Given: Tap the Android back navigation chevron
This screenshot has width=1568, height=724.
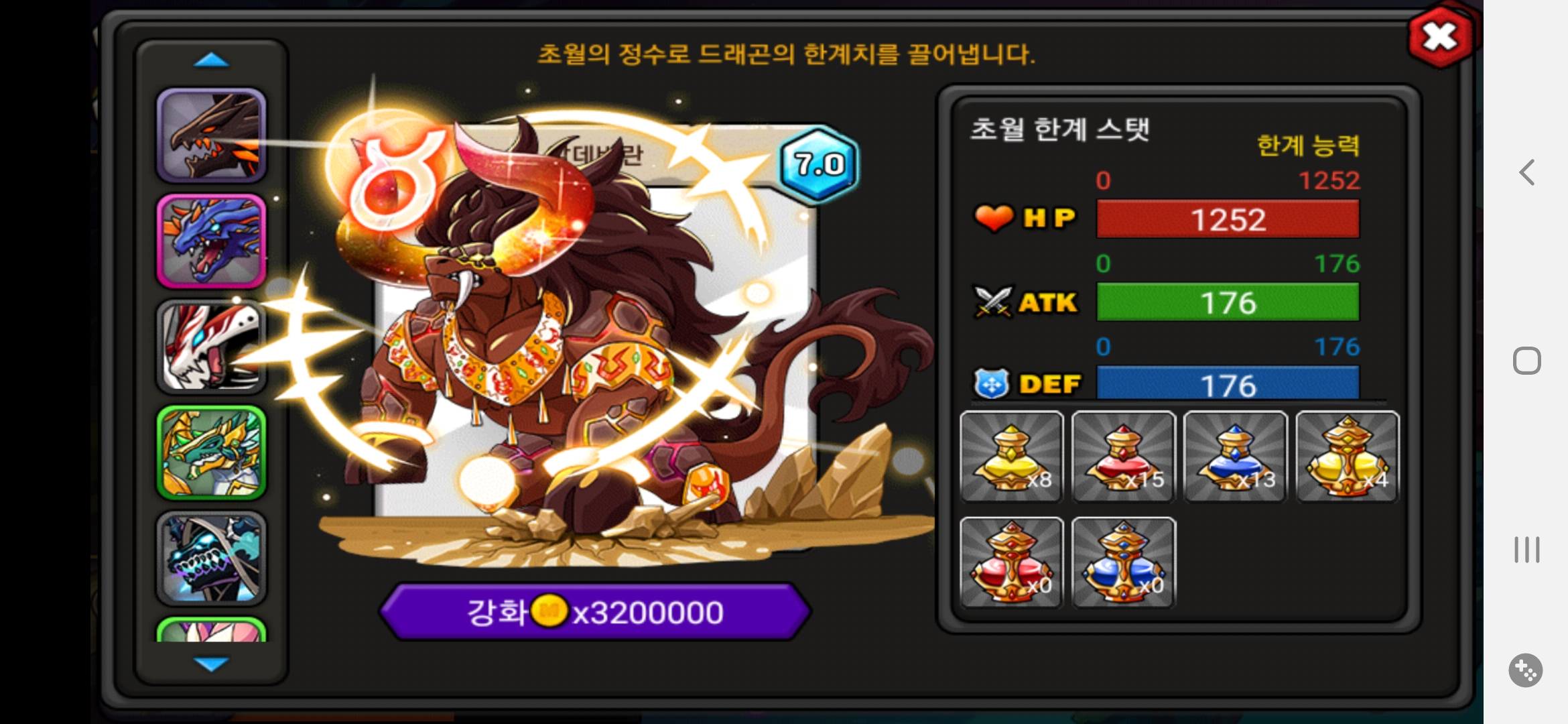Looking at the screenshot, I should (x=1526, y=172).
